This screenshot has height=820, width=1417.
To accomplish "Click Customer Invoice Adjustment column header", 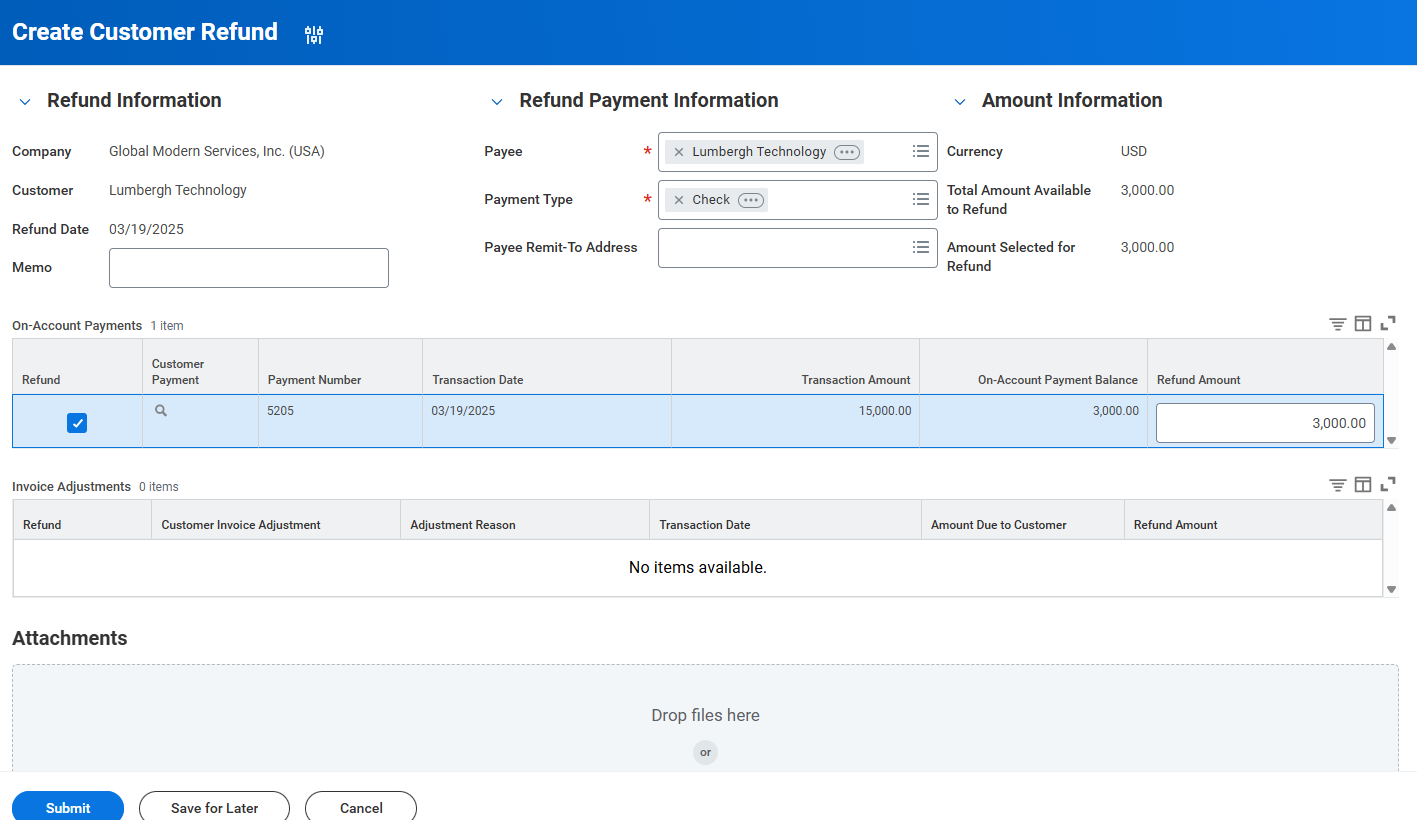I will point(275,520).
